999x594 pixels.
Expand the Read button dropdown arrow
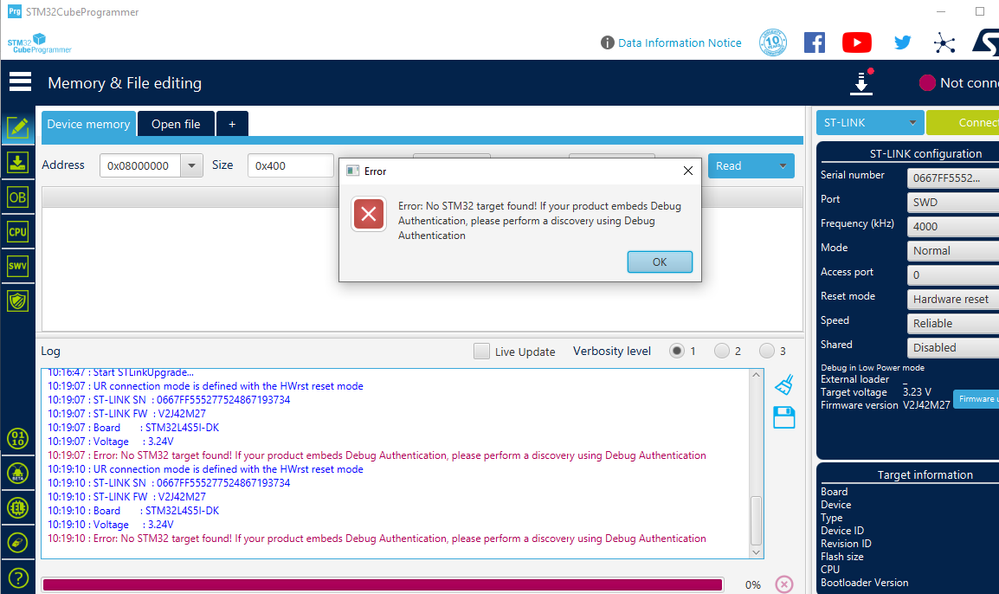click(782, 166)
